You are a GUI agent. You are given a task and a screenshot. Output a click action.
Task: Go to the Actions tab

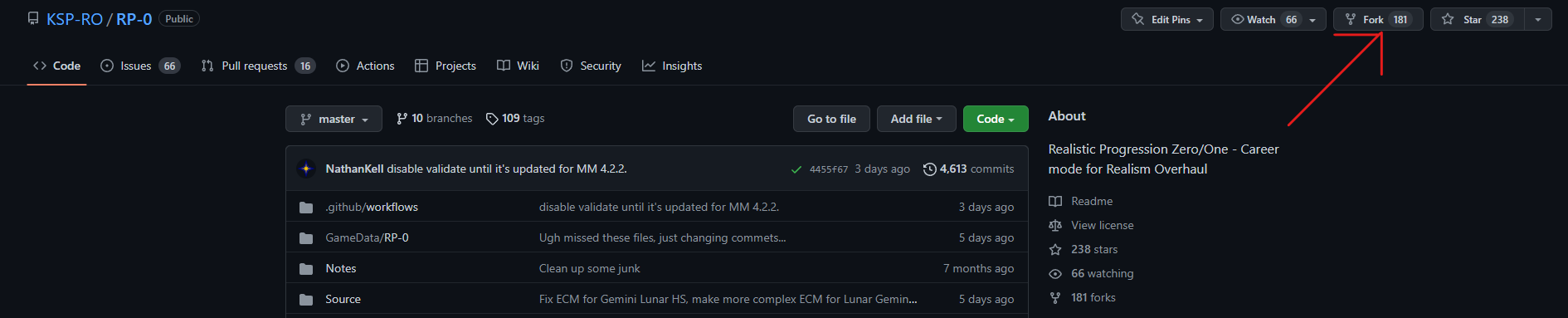pyautogui.click(x=365, y=66)
